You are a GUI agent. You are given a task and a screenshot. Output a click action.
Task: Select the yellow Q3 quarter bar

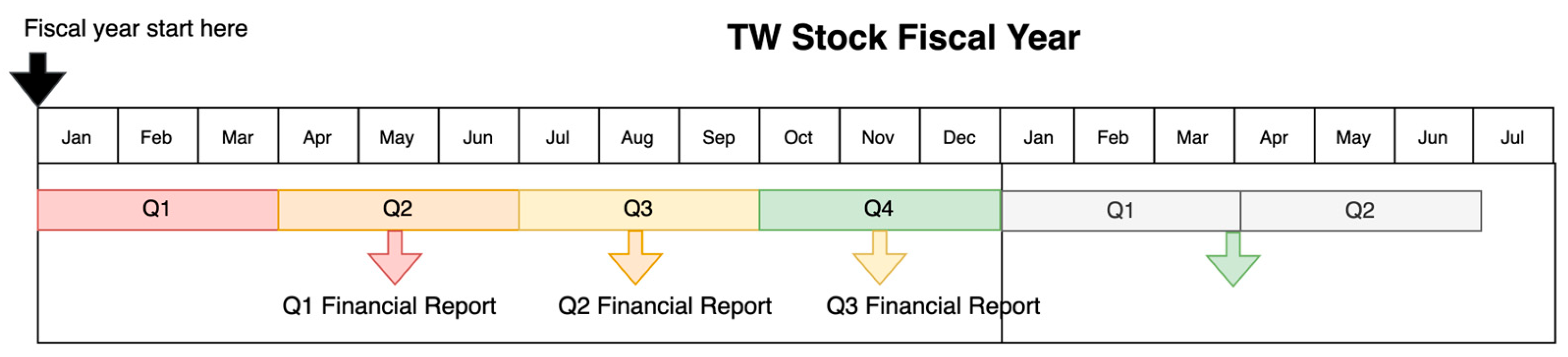click(x=639, y=210)
